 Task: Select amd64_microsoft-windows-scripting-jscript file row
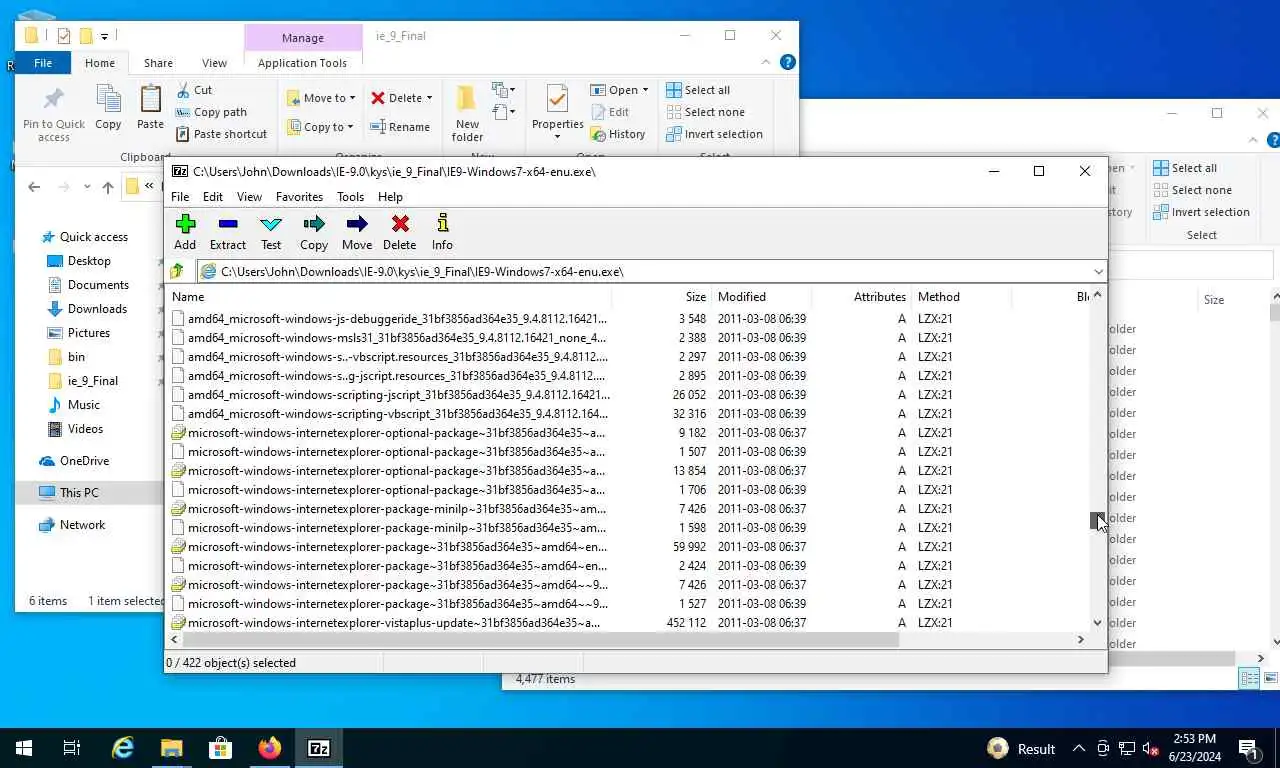tap(628, 395)
